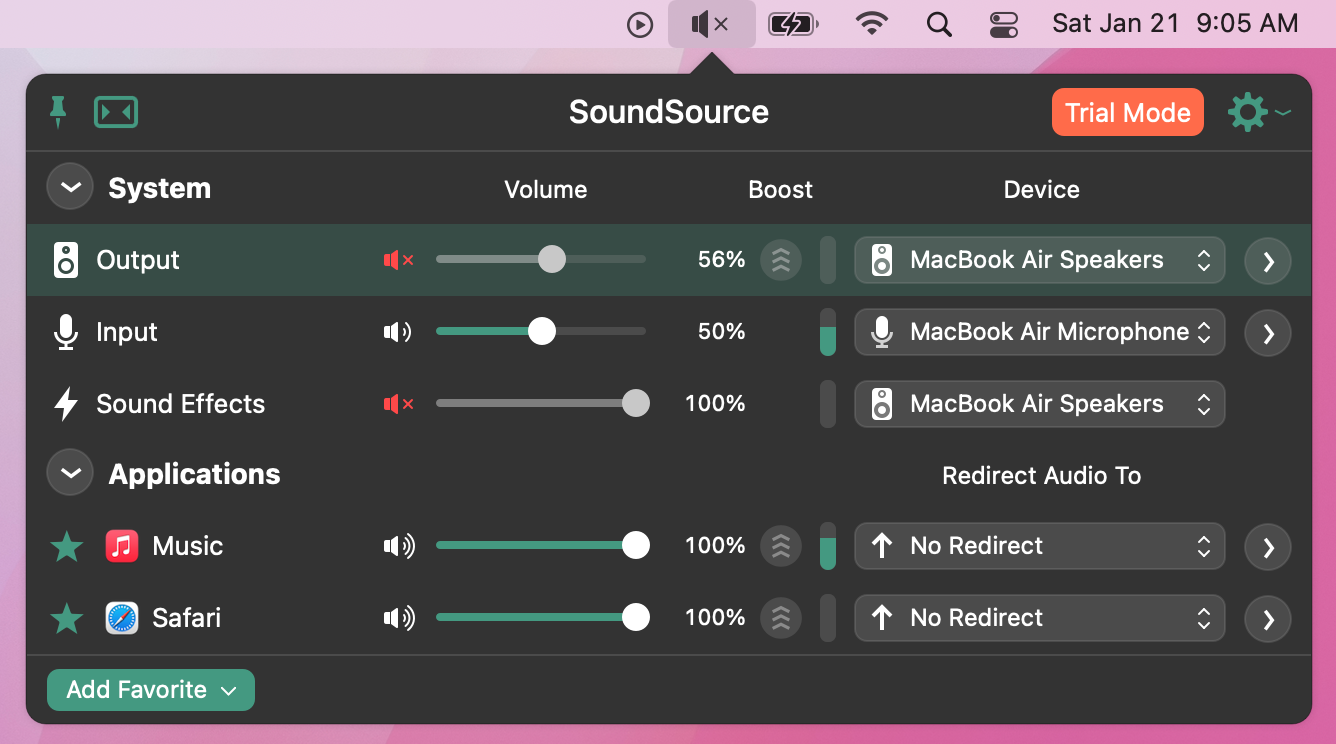This screenshot has width=1336, height=744.
Task: Click the Safari app icon
Action: pos(122,618)
